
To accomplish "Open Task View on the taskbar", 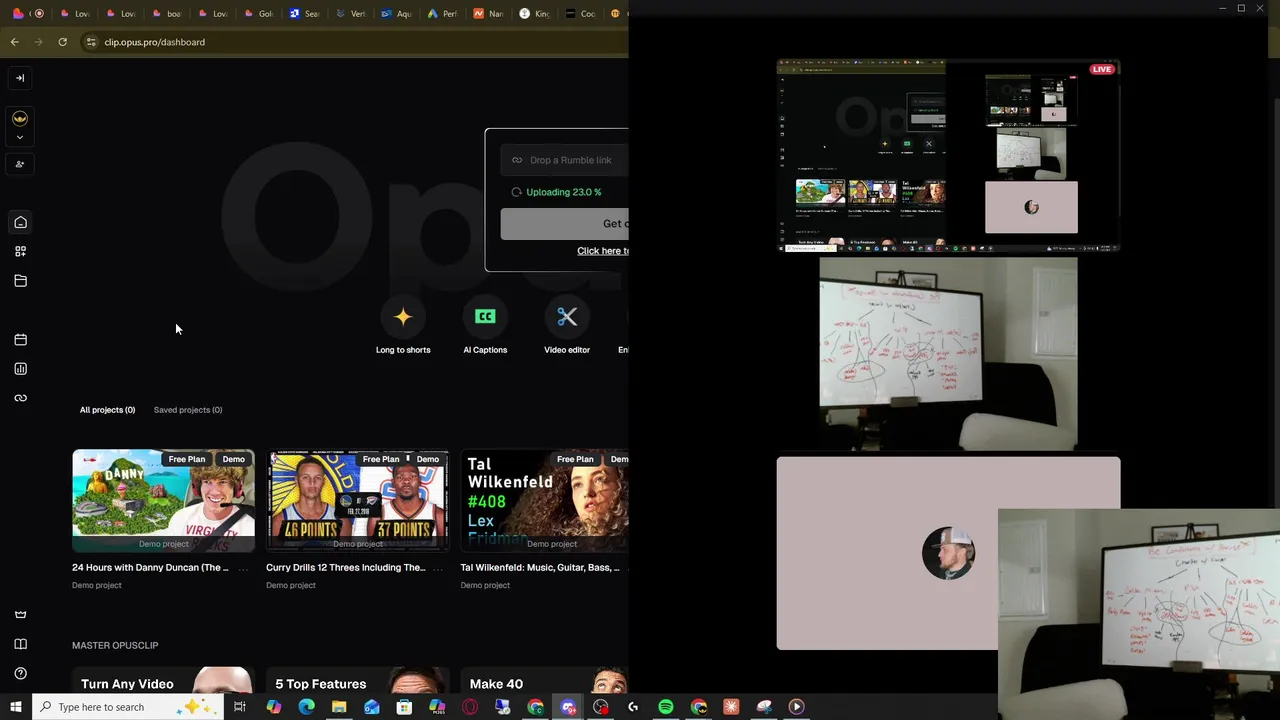I will coord(239,707).
